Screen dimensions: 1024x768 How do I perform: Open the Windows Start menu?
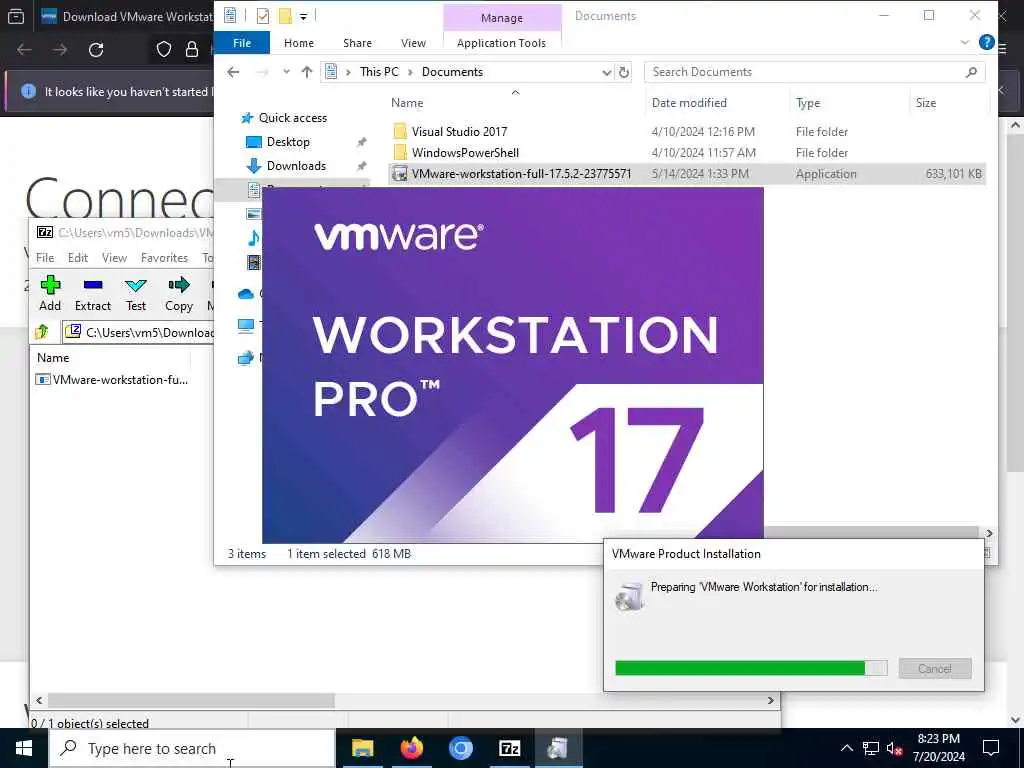click(24, 748)
